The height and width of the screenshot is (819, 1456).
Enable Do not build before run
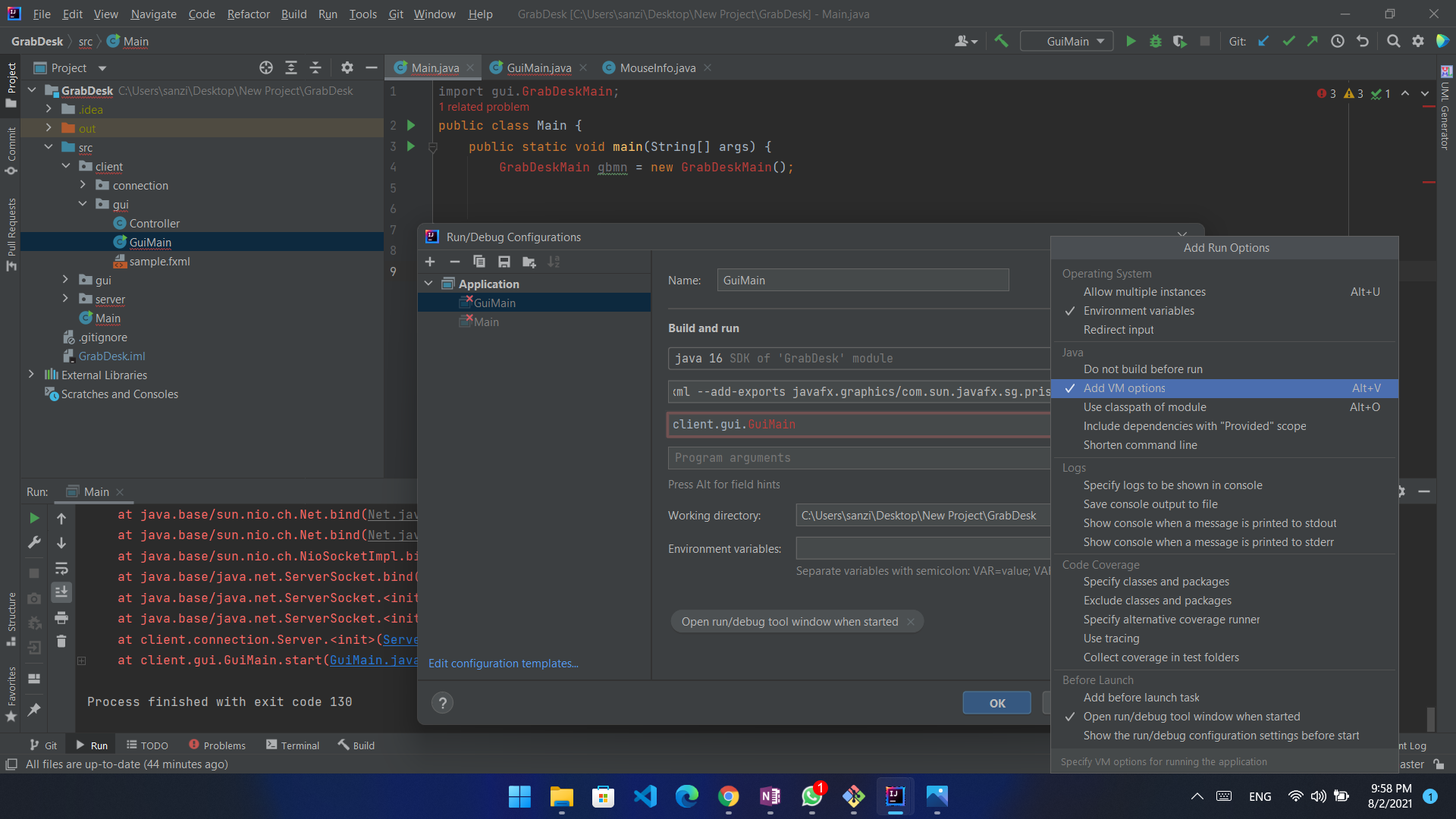(1224, 369)
